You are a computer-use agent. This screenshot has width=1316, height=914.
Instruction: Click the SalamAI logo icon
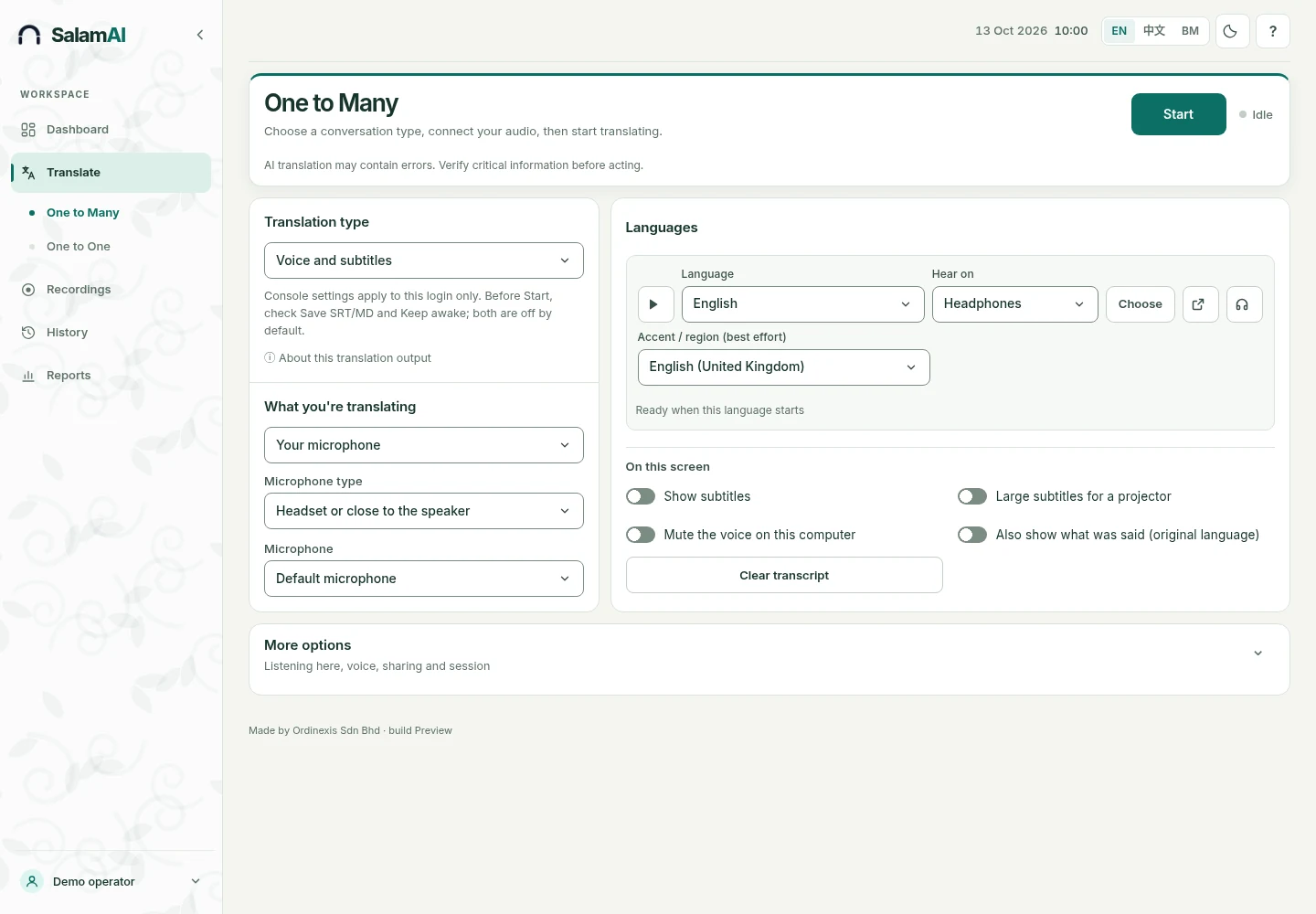coord(29,35)
